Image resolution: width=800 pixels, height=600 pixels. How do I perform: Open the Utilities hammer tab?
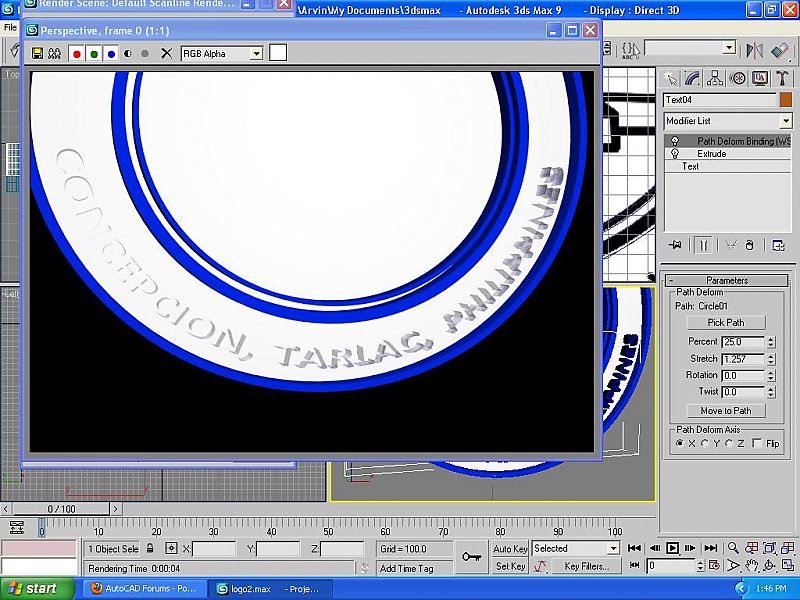click(x=782, y=78)
